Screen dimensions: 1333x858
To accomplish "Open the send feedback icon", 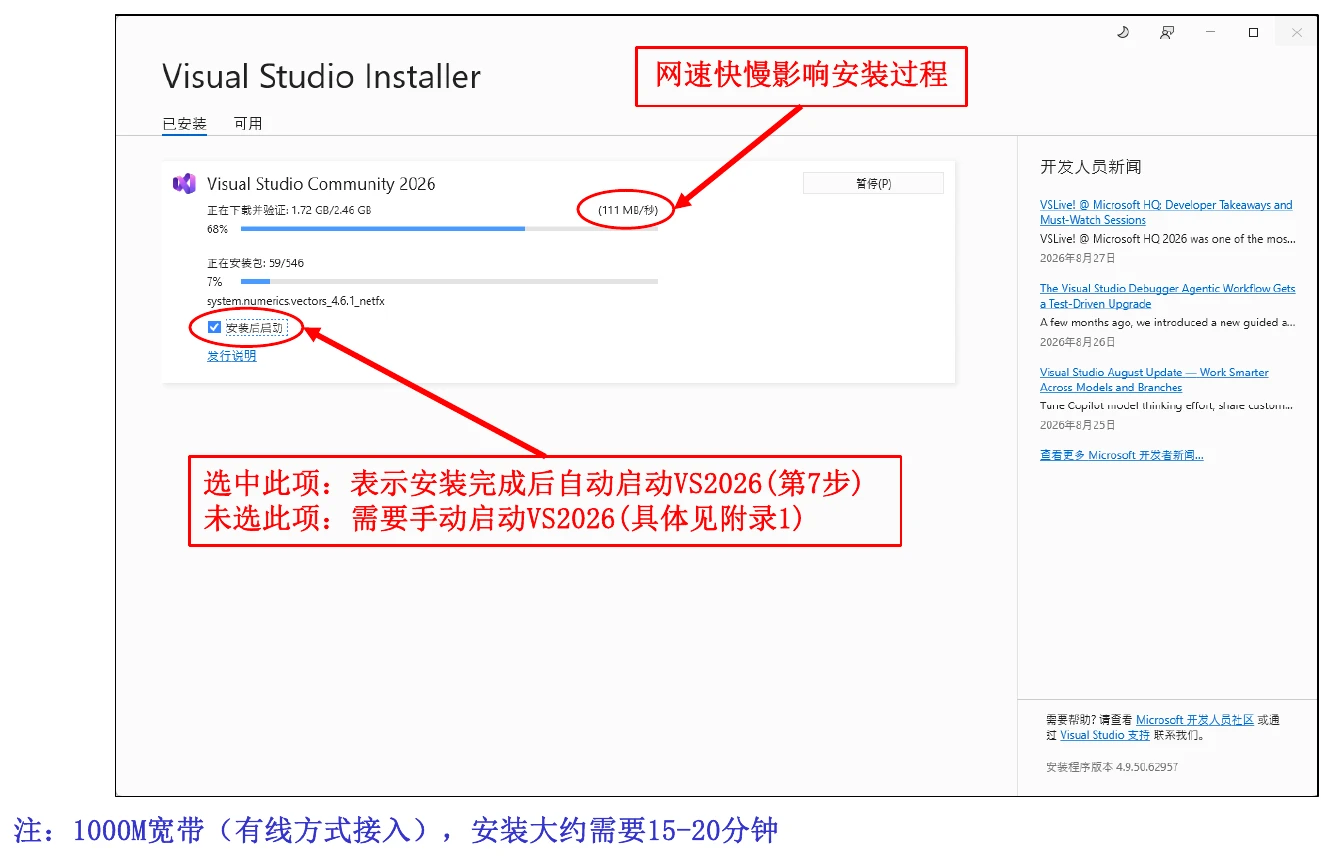I will coord(1167,33).
